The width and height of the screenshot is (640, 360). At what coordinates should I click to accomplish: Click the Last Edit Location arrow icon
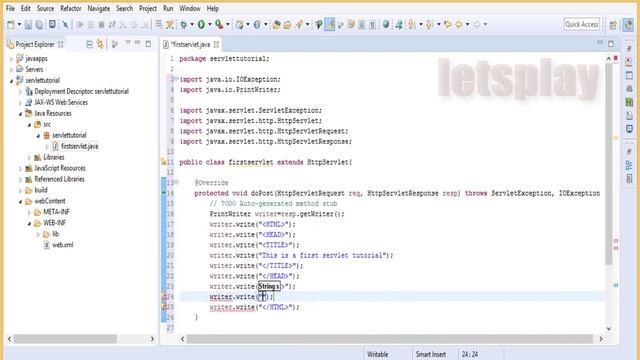[448, 25]
